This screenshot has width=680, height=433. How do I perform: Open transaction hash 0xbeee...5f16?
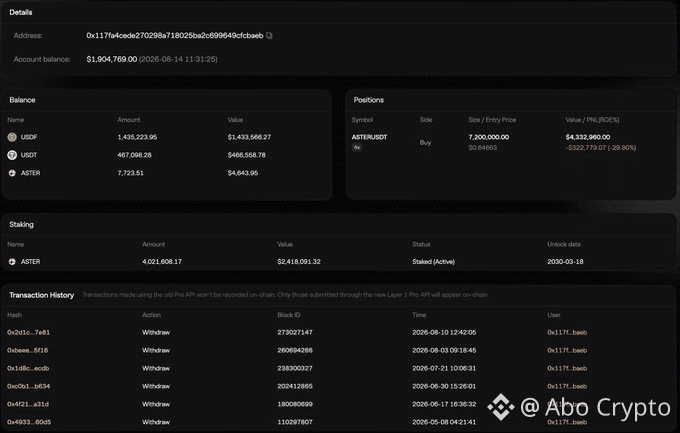pyautogui.click(x=27, y=350)
